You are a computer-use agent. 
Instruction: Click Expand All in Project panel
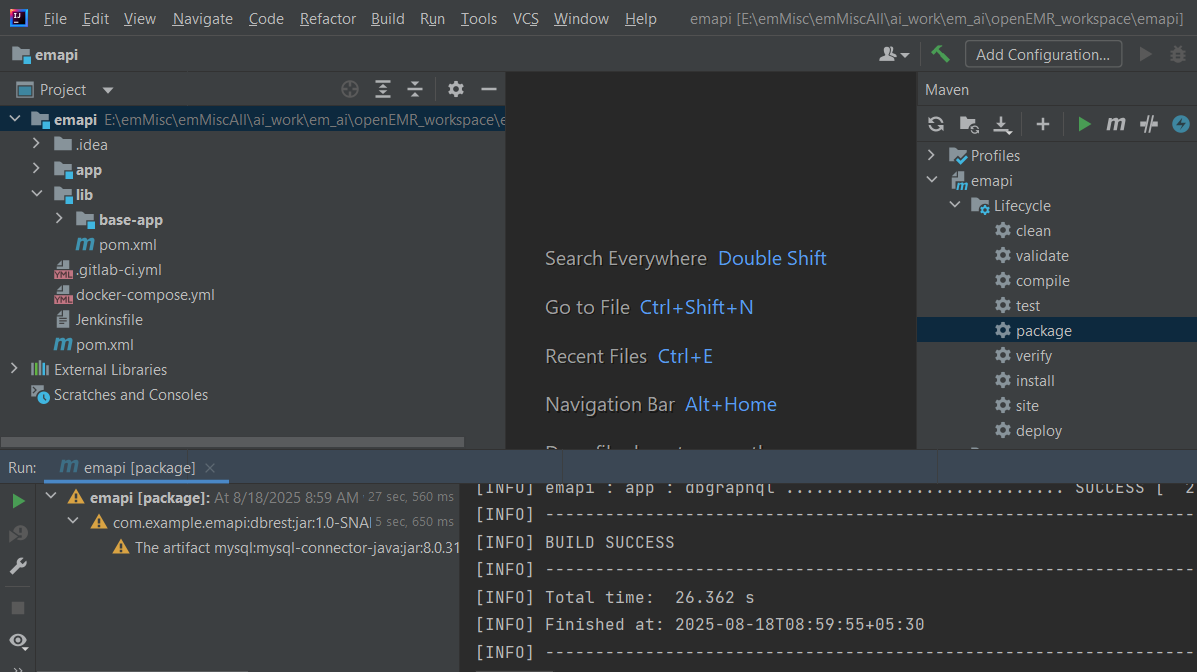pyautogui.click(x=383, y=89)
